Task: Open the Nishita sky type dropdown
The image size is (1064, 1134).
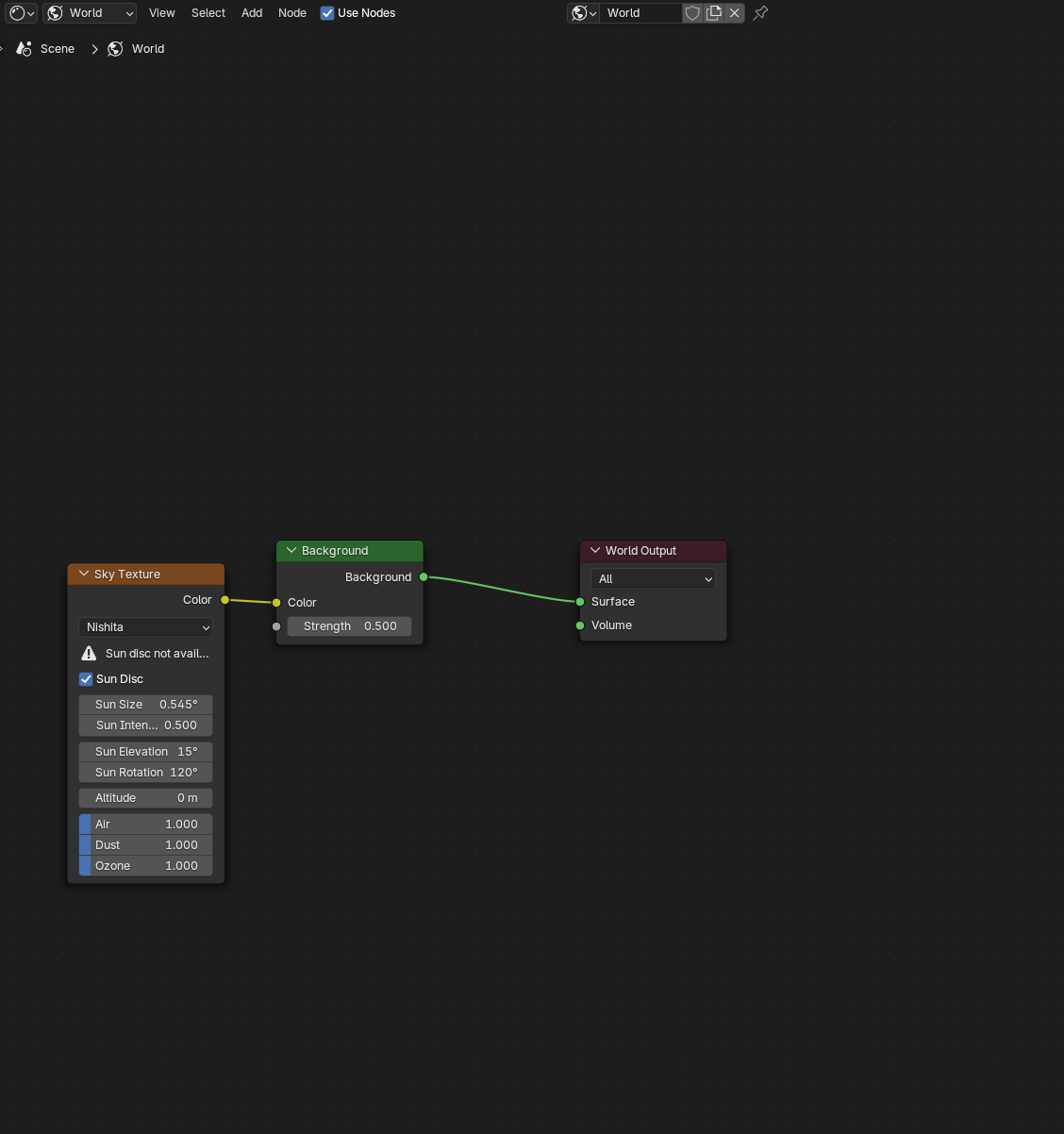Action: tap(146, 627)
